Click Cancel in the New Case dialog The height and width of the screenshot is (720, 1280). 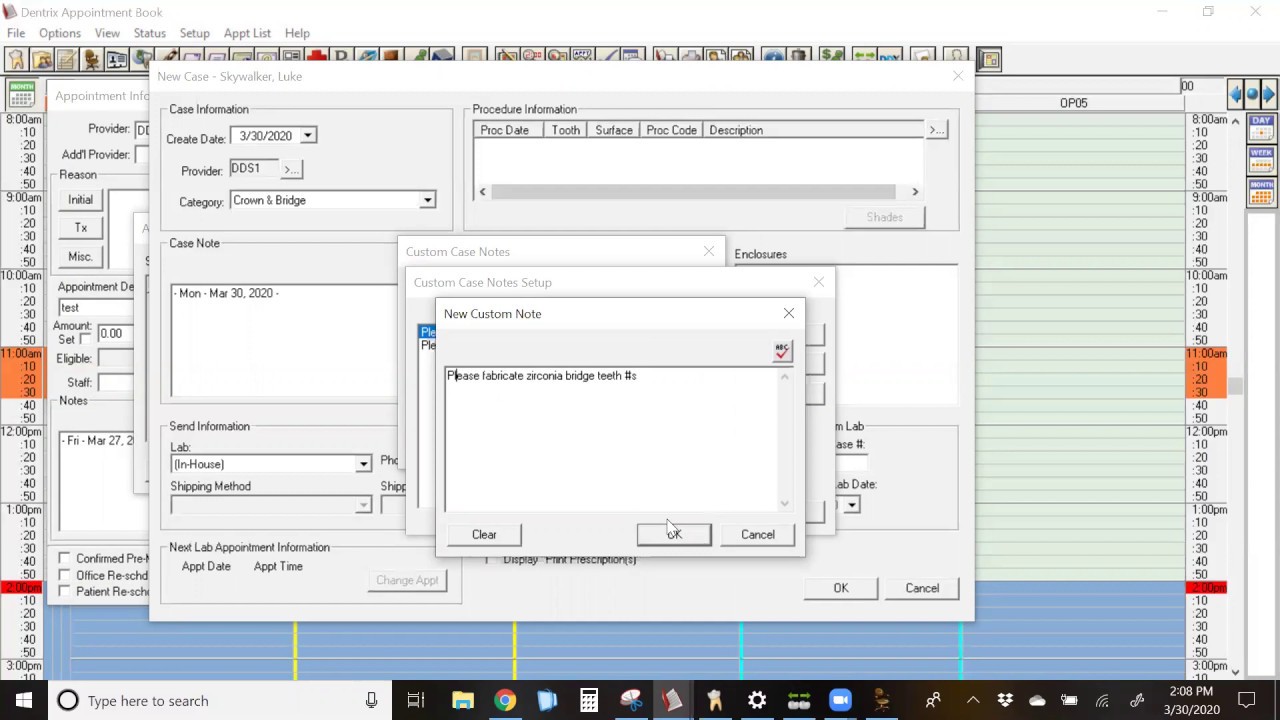pos(922,588)
